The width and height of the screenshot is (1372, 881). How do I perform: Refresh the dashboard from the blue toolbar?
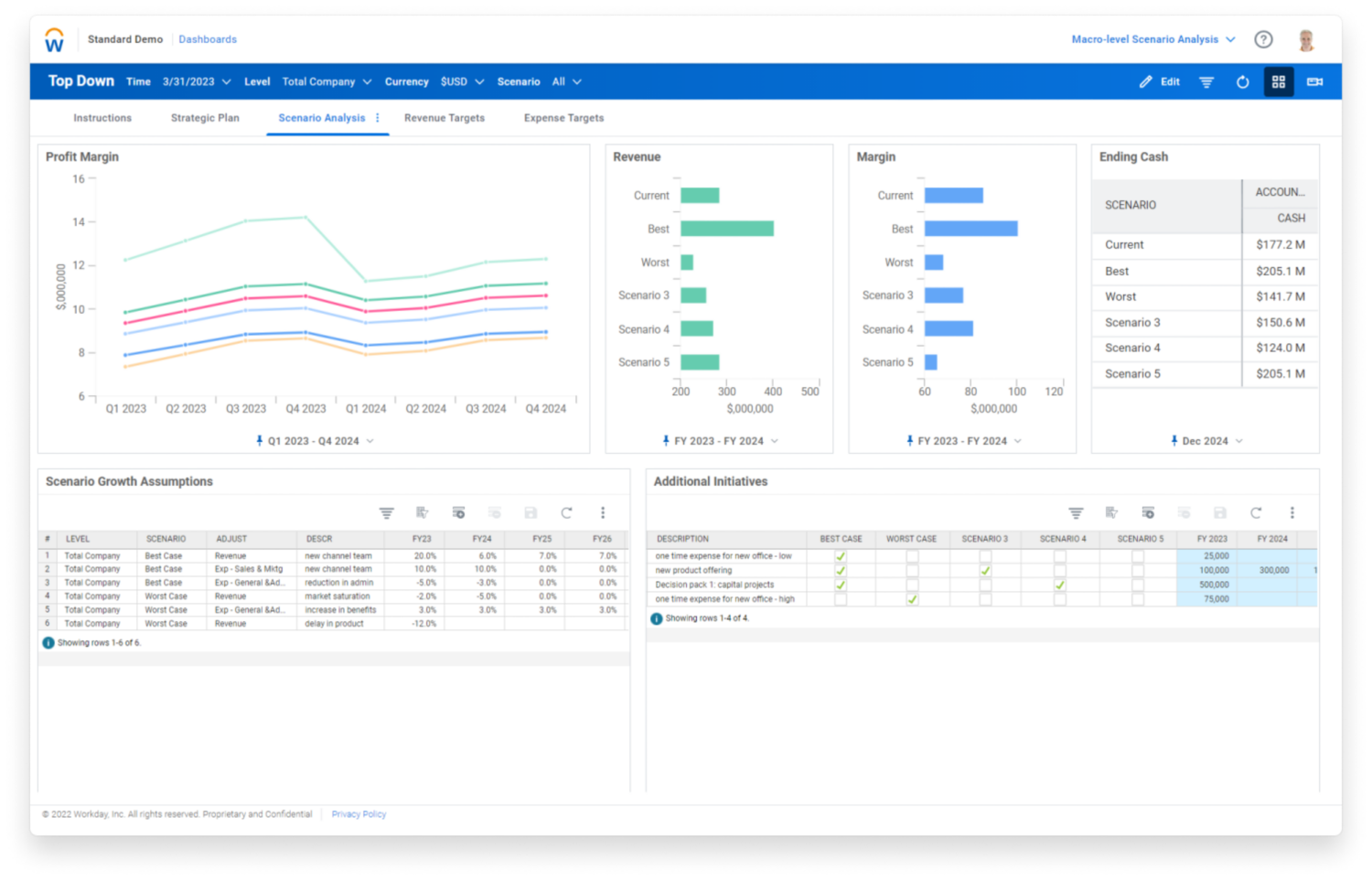[1242, 82]
